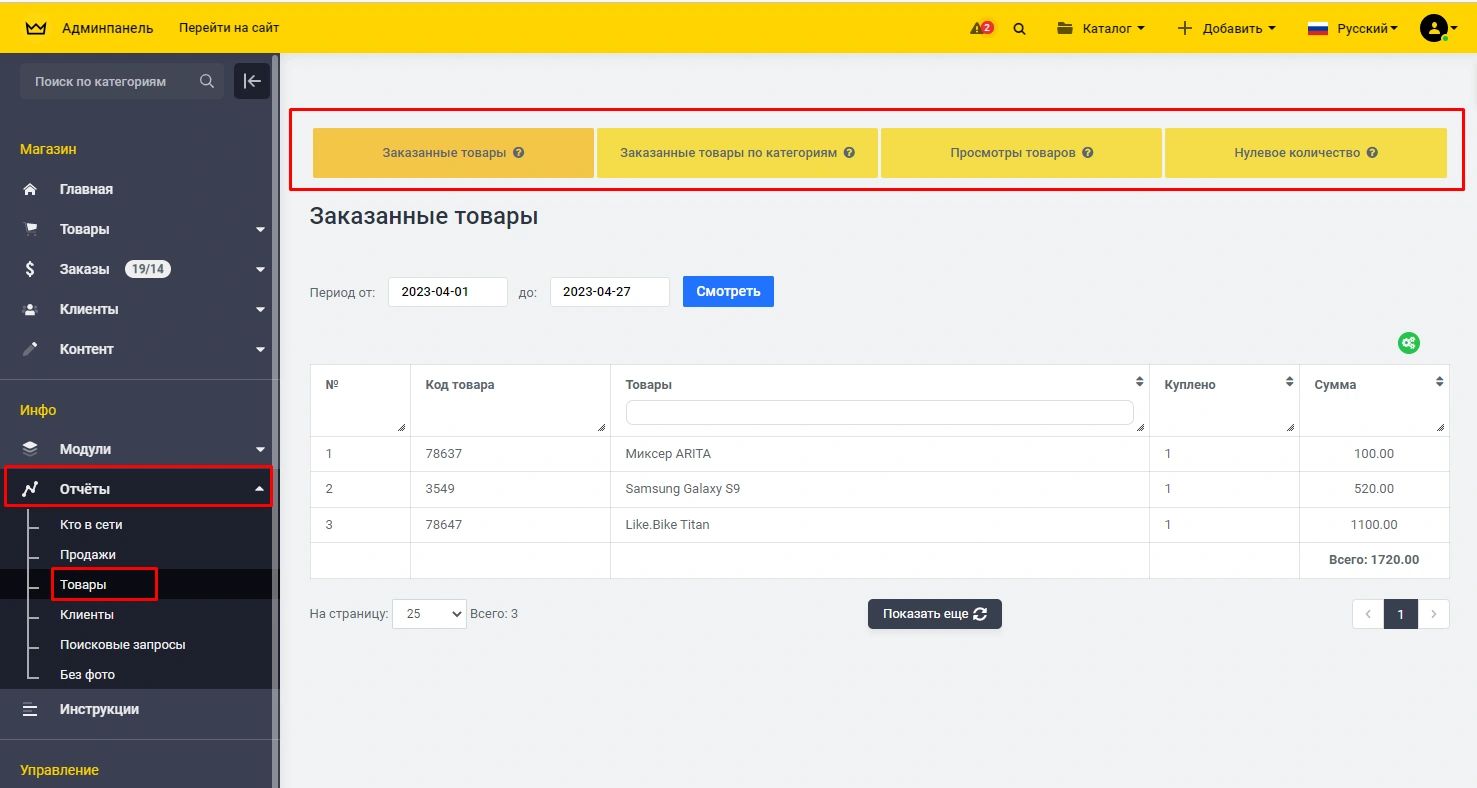Sort table by the Сумма column
1477x788 pixels.
pyautogui.click(x=1439, y=382)
